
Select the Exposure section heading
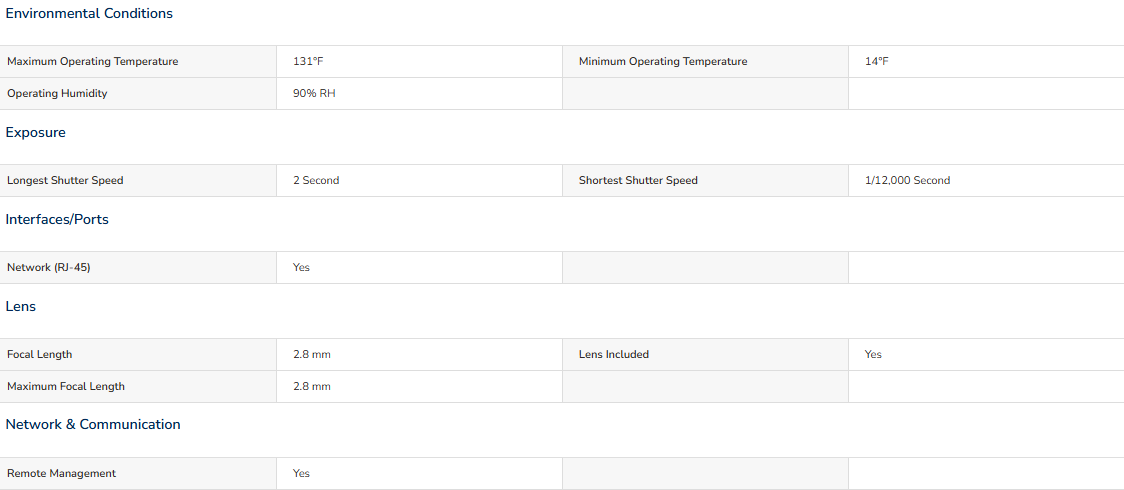36,133
